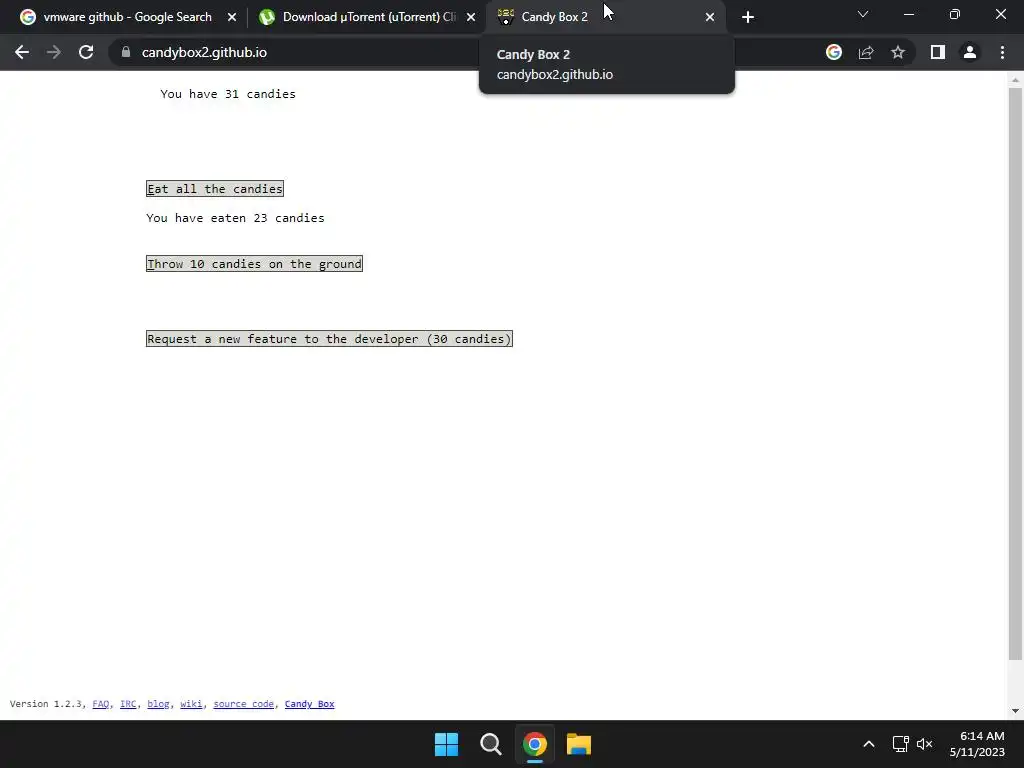Follow the Candy Box footer link
The image size is (1024, 768).
[310, 704]
